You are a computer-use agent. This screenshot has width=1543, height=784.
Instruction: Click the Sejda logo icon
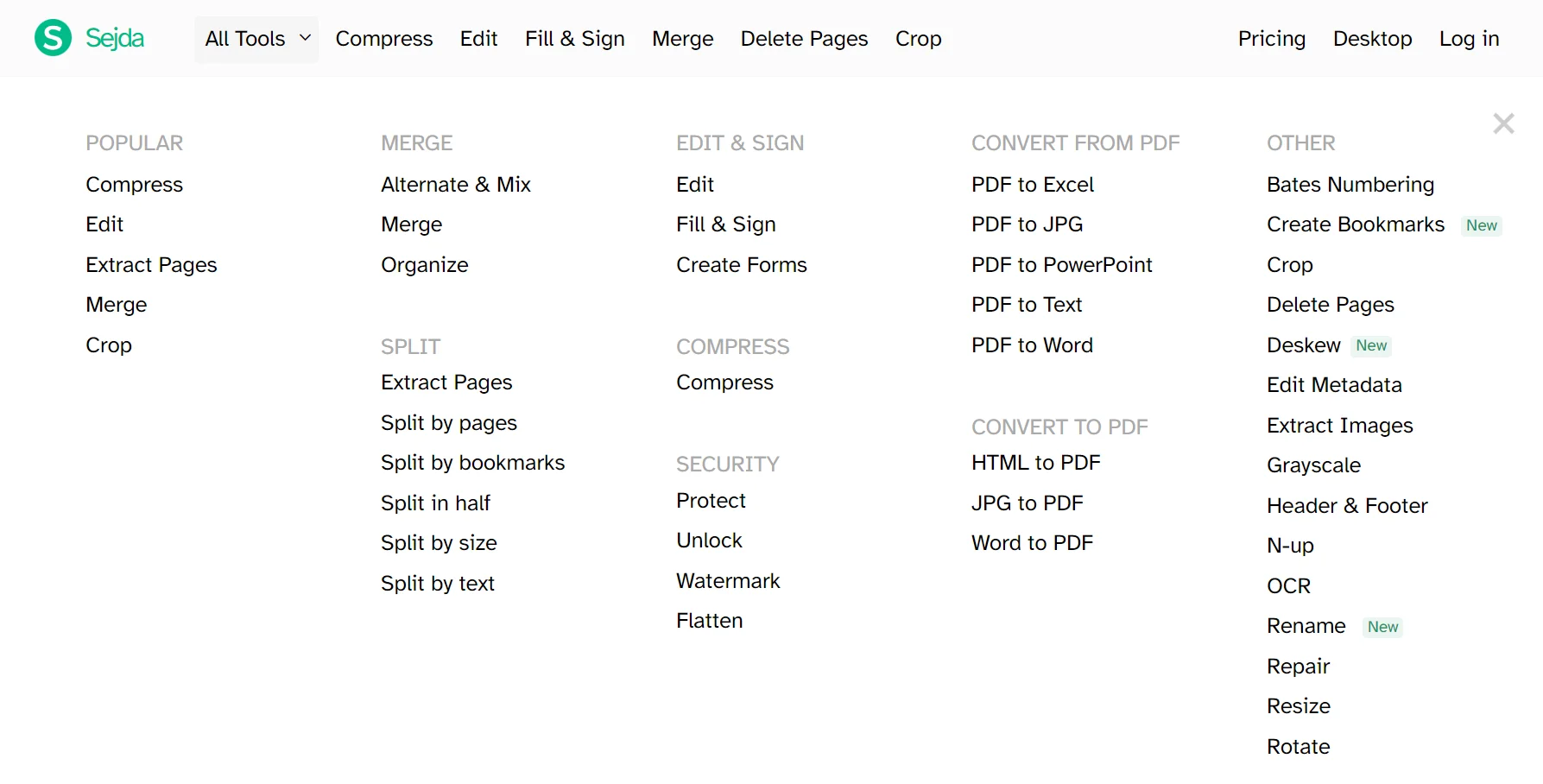pos(53,38)
